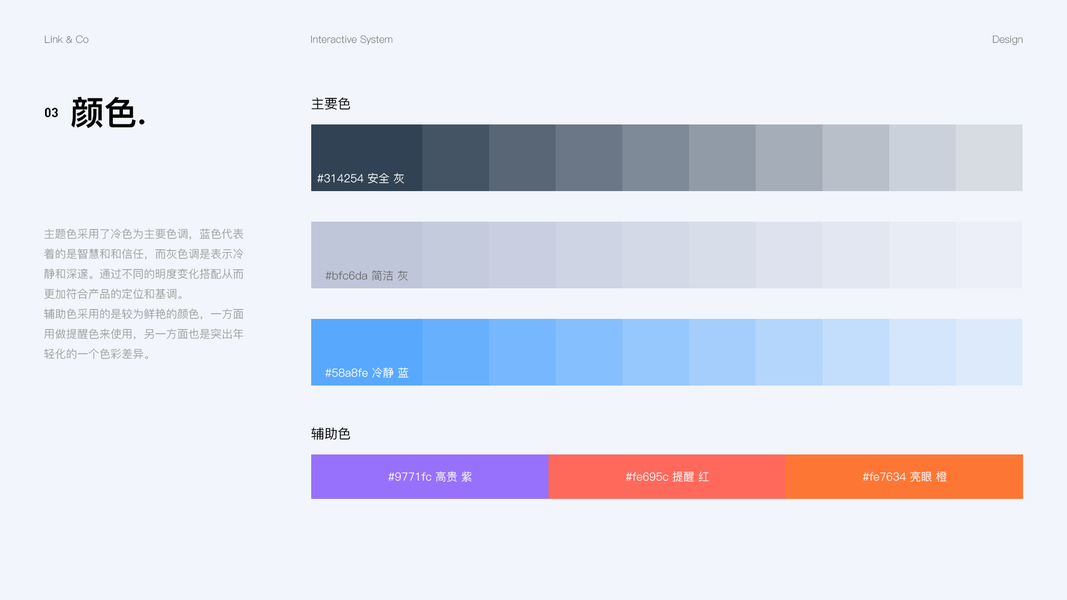The width and height of the screenshot is (1067, 600).
Task: Select the large 颜色. title
Action: click(108, 113)
